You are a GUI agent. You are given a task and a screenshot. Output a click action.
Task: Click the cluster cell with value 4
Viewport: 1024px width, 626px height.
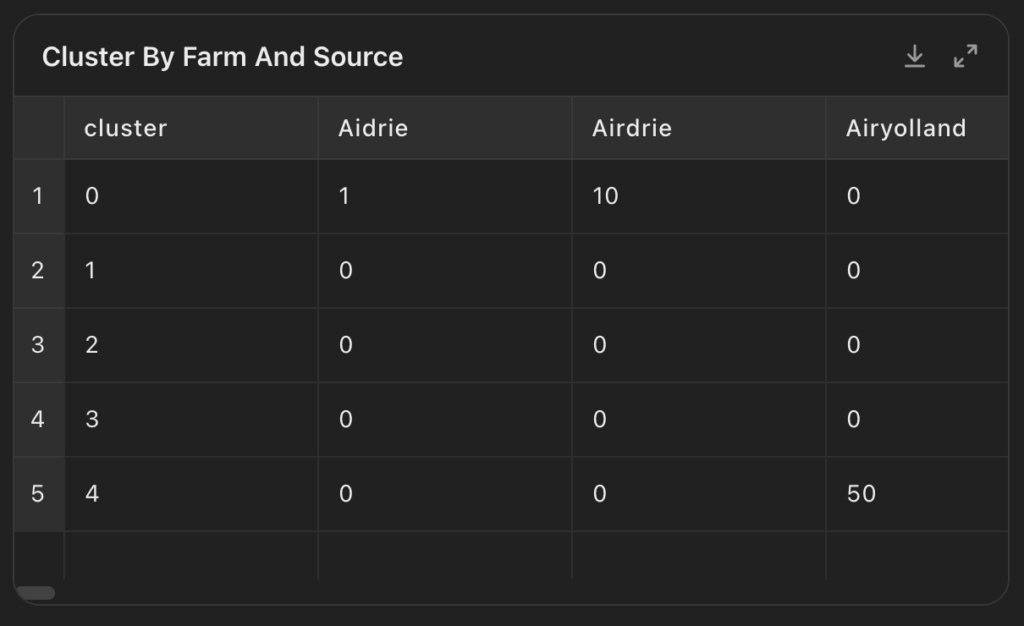pos(191,494)
